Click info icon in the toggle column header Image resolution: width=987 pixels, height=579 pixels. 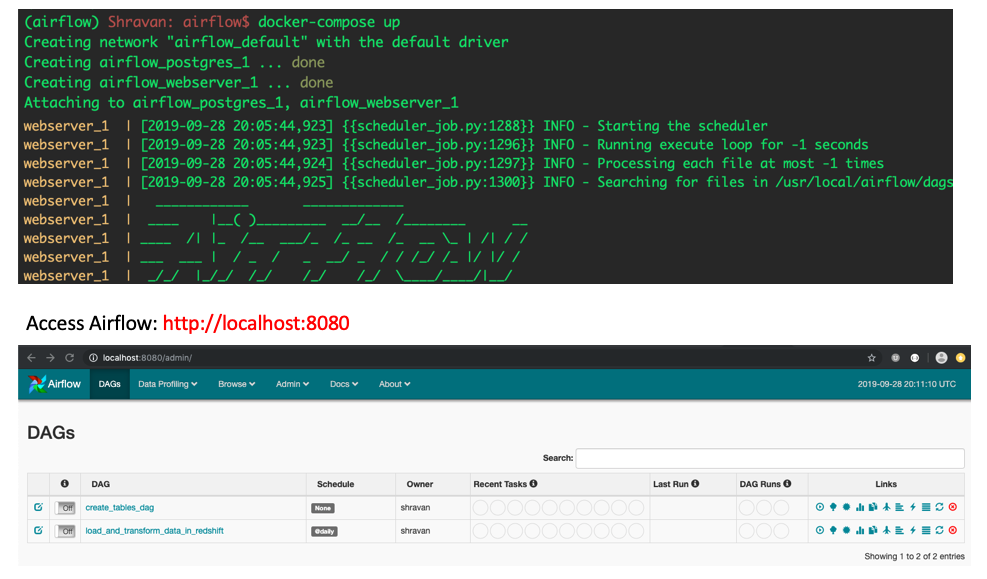point(65,483)
